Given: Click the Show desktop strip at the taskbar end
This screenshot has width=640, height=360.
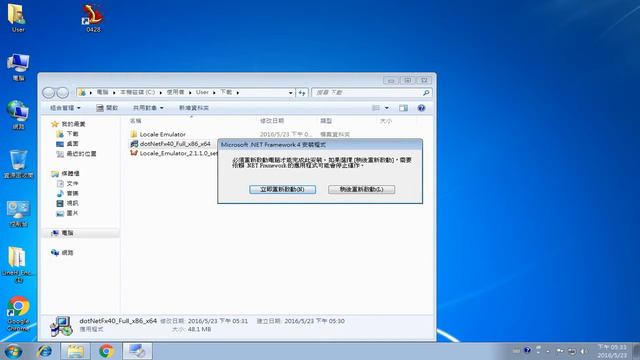Looking at the screenshot, I should click(x=636, y=351).
